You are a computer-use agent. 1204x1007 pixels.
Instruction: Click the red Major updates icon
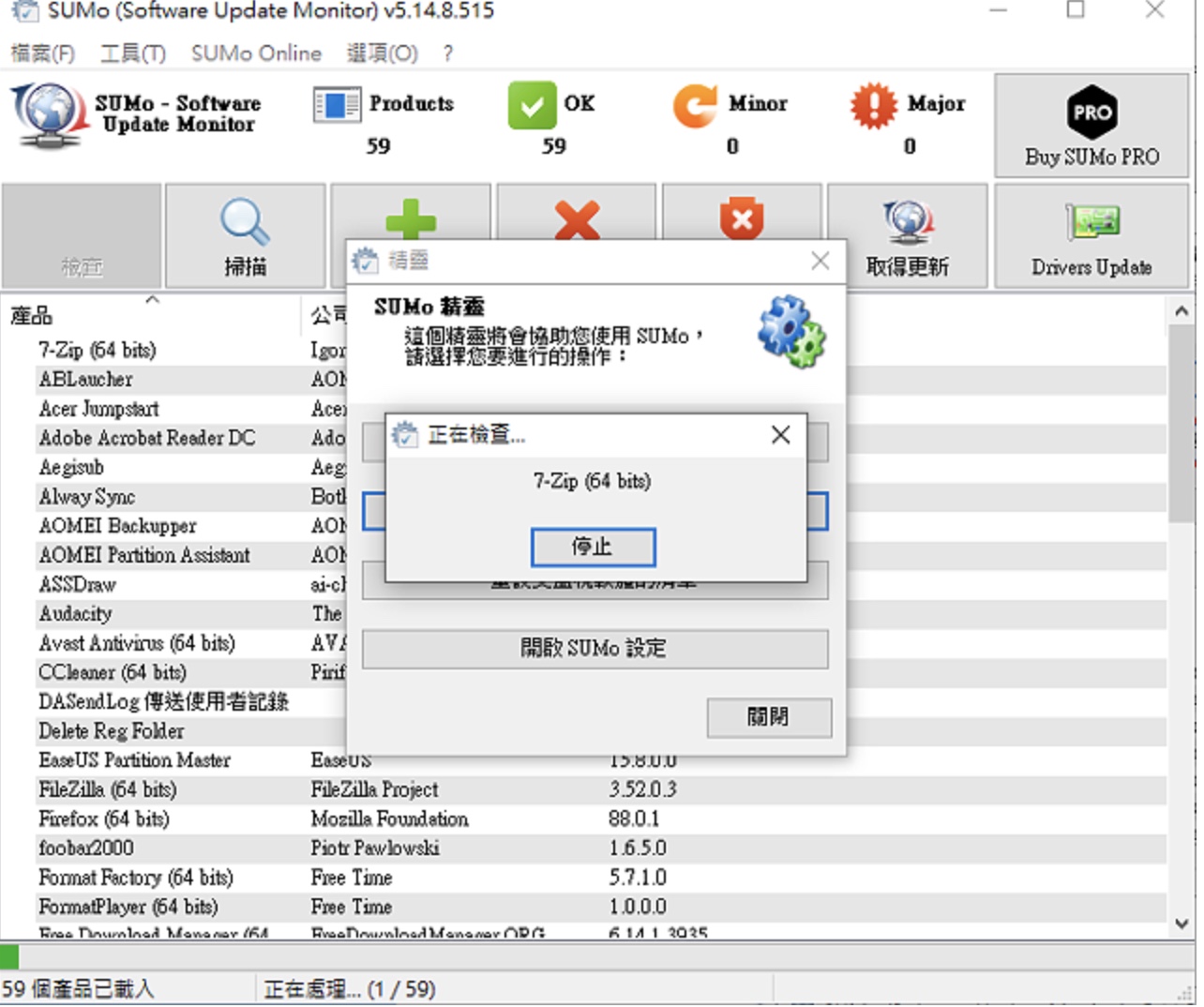coord(873,105)
